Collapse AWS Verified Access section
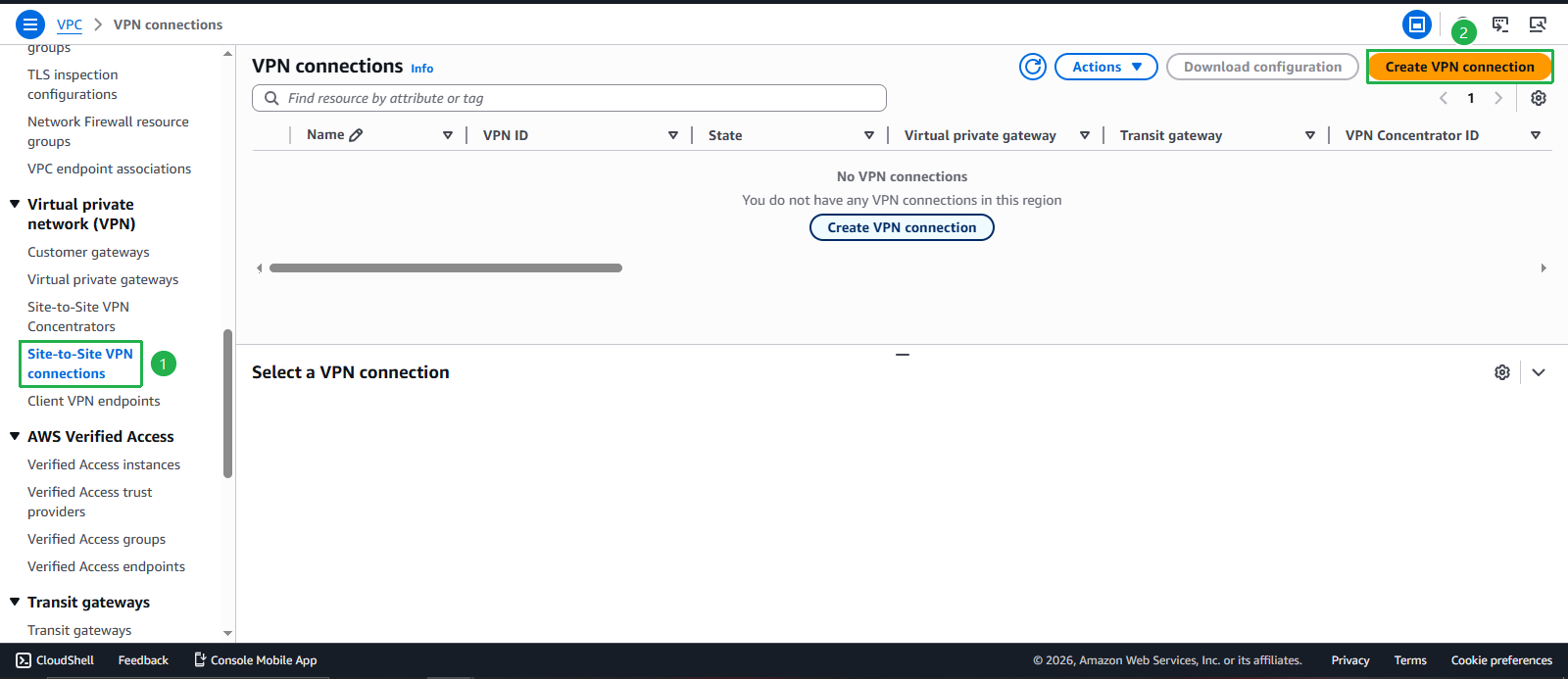1568x679 pixels. click(15, 436)
